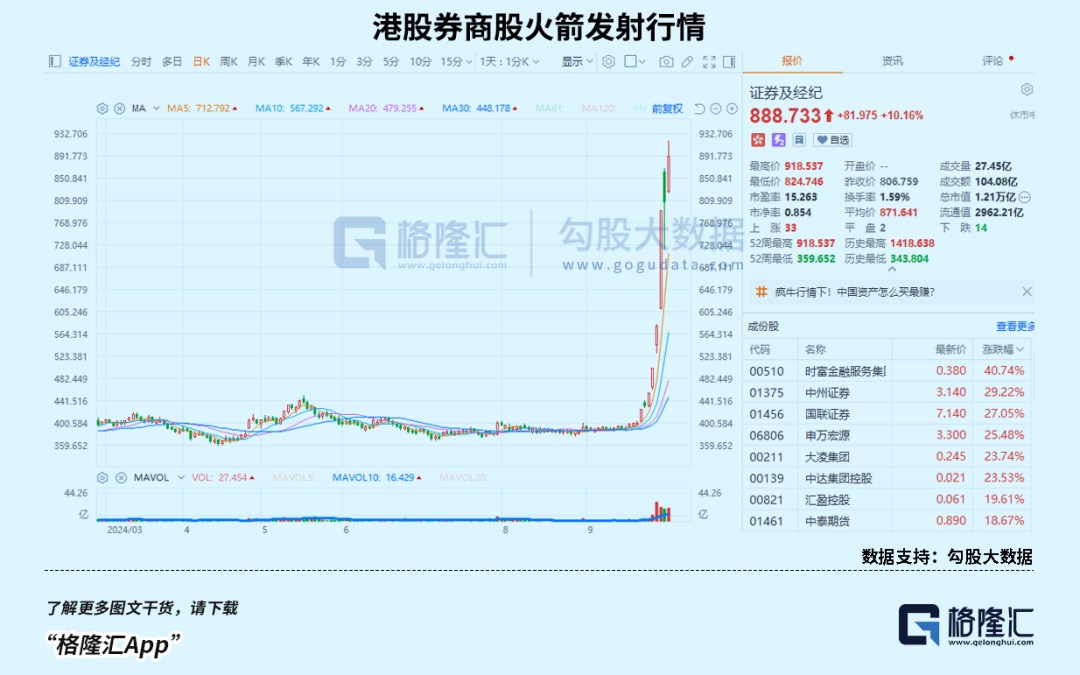Open the 资讯 news tab
1080x675 pixels.
pyautogui.click(x=893, y=61)
